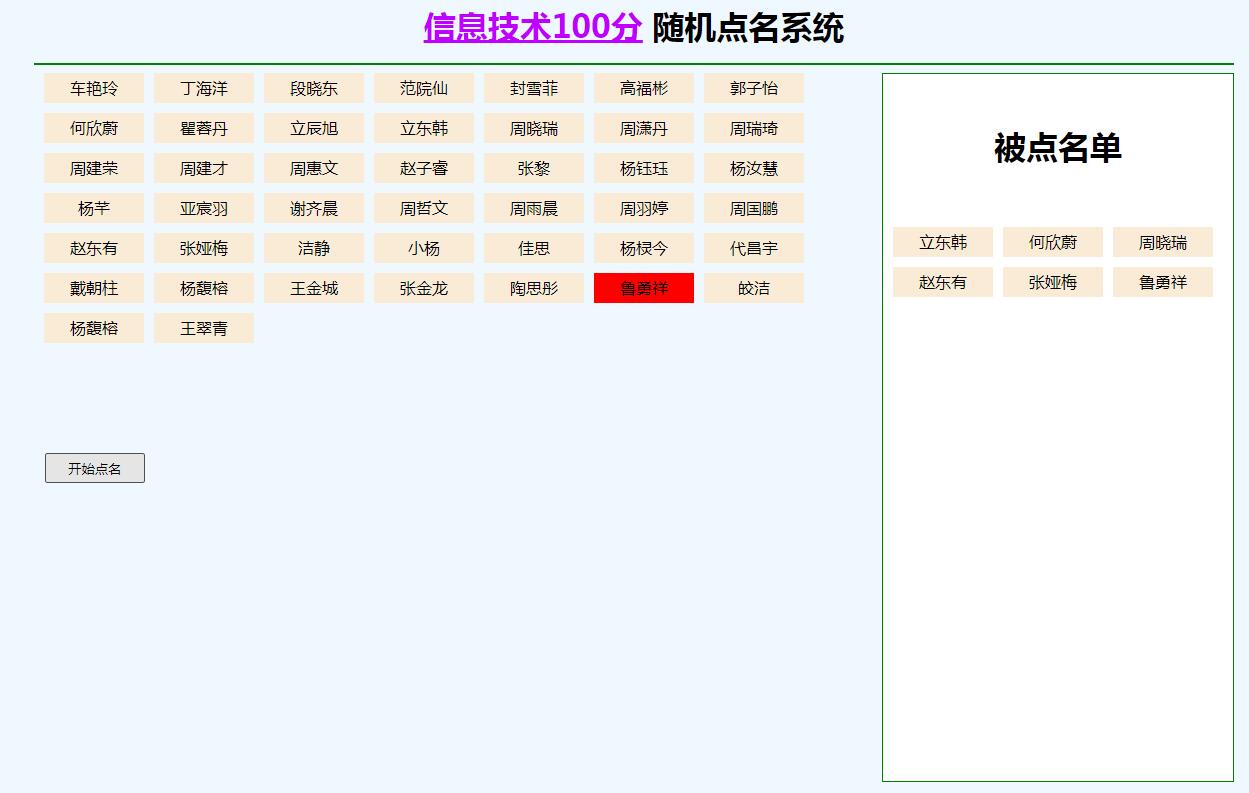
Task: Pick the name 周惠文
Action: pyautogui.click(x=314, y=168)
